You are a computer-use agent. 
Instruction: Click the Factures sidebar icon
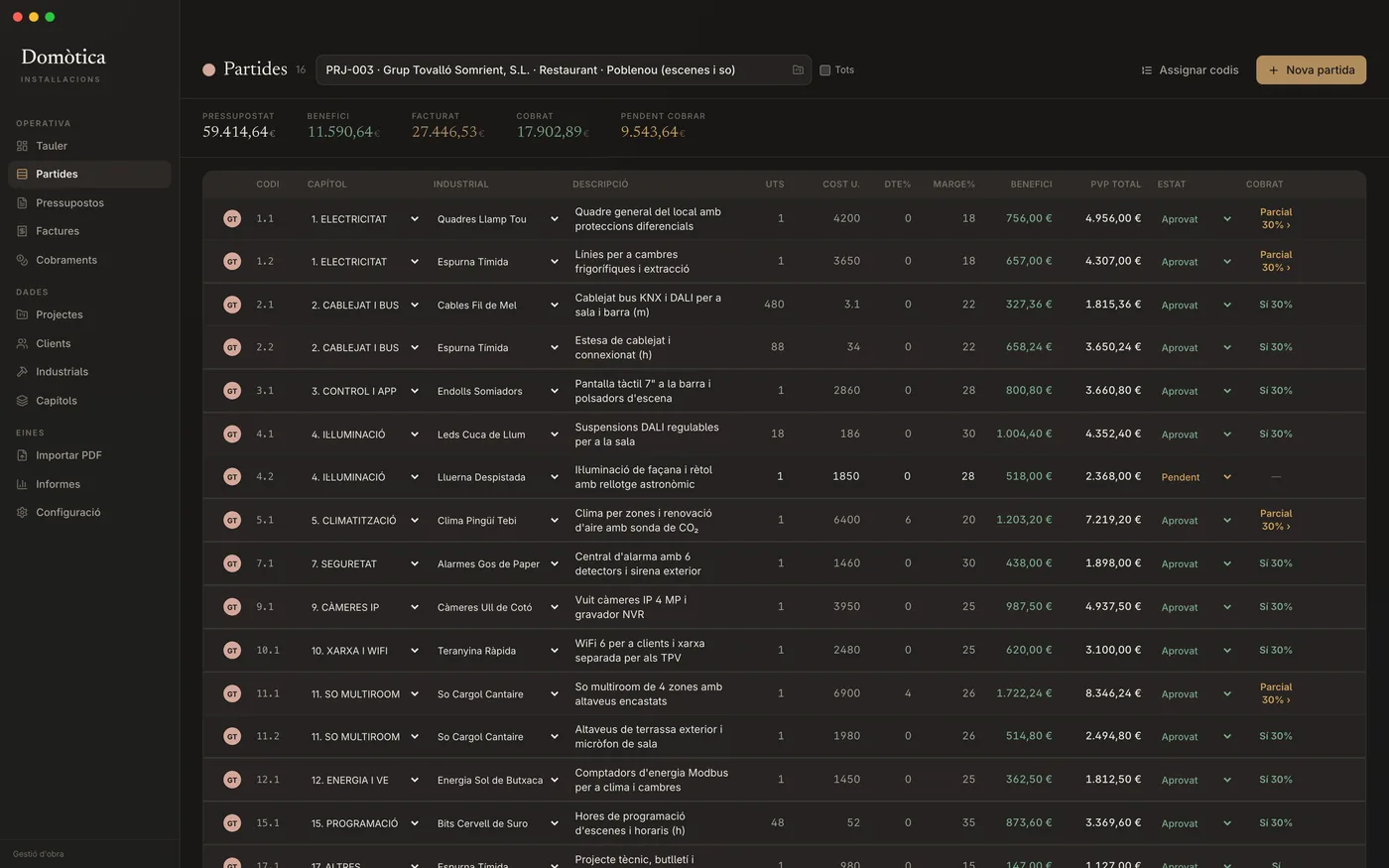22,231
